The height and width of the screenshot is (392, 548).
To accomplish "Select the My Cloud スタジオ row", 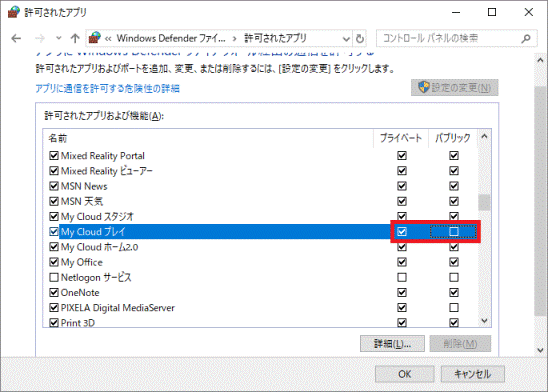I will coord(260,217).
